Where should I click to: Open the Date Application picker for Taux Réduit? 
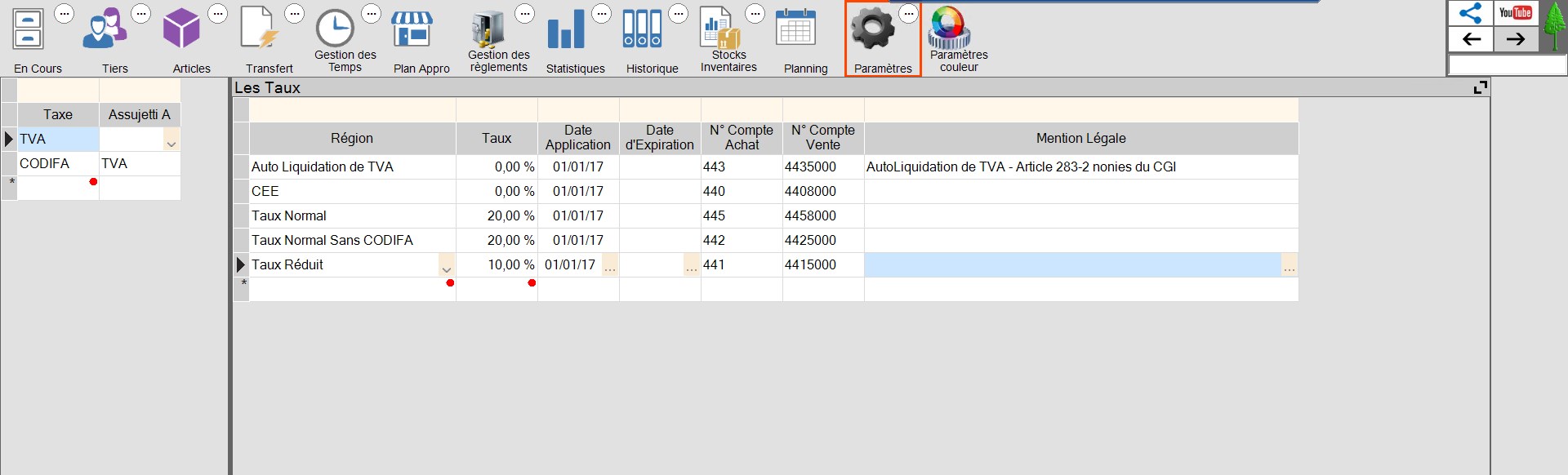tap(610, 265)
